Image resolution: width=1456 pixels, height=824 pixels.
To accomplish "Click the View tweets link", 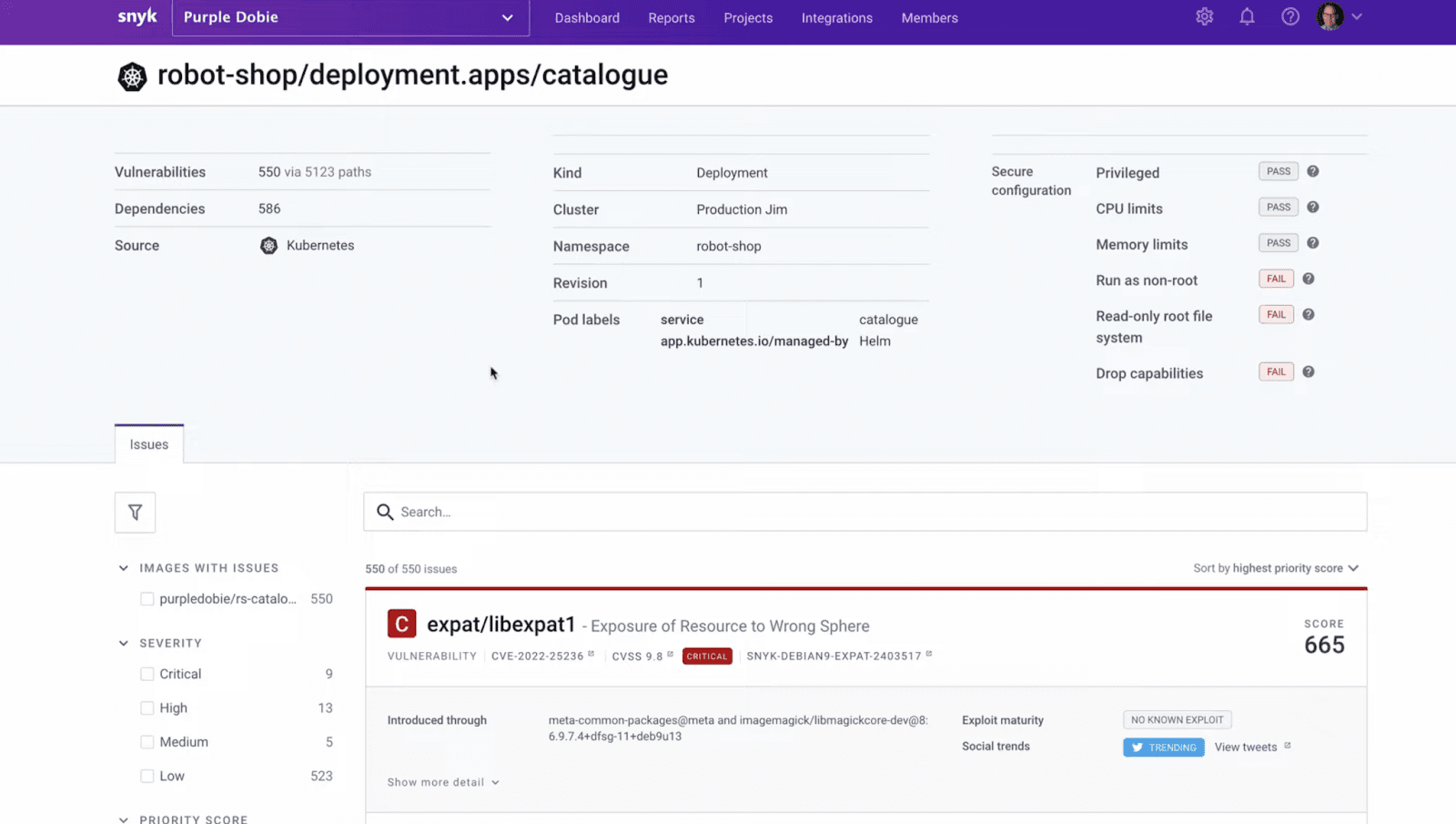I will [1246, 747].
